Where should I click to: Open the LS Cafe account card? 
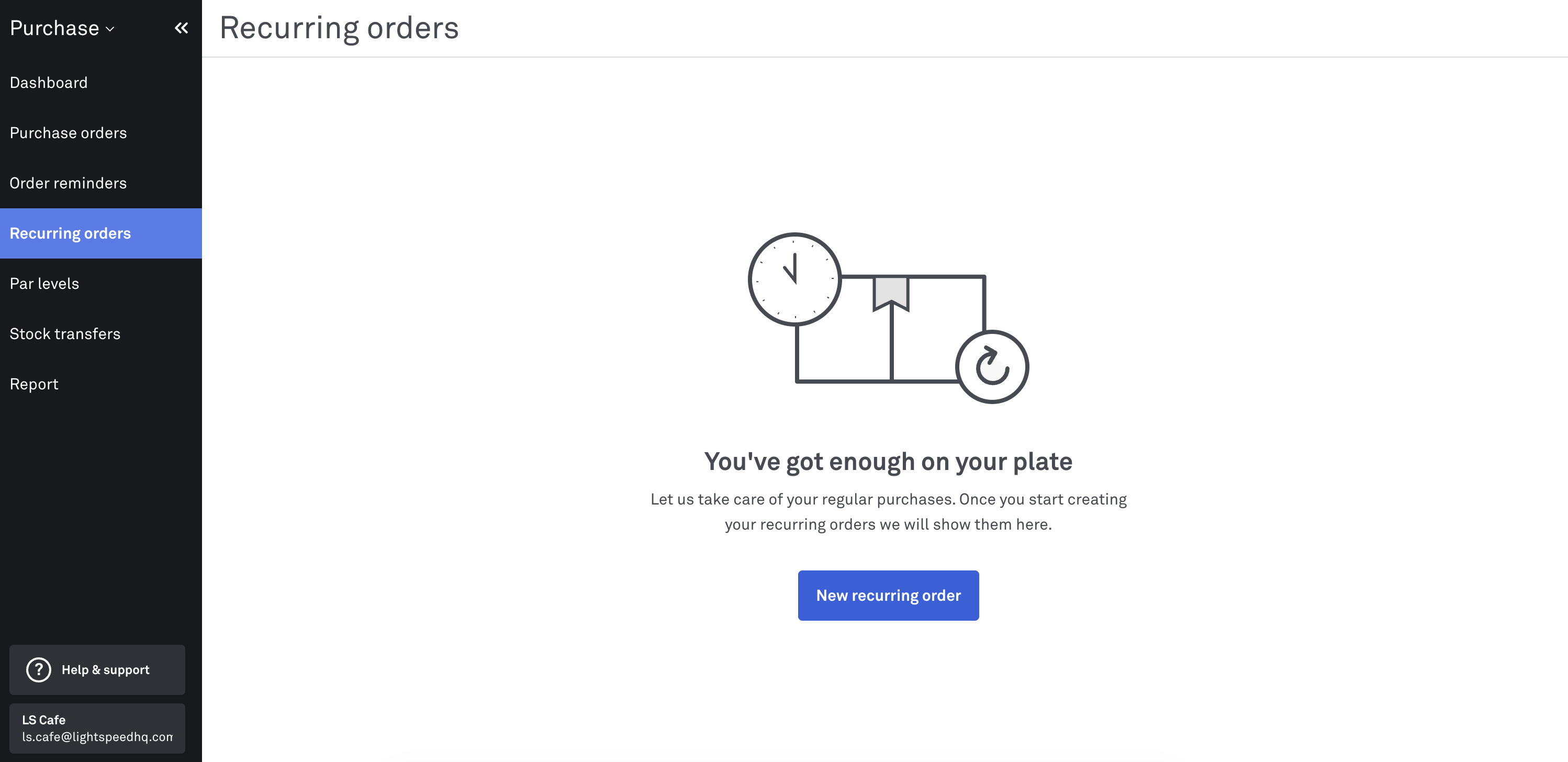(x=97, y=729)
